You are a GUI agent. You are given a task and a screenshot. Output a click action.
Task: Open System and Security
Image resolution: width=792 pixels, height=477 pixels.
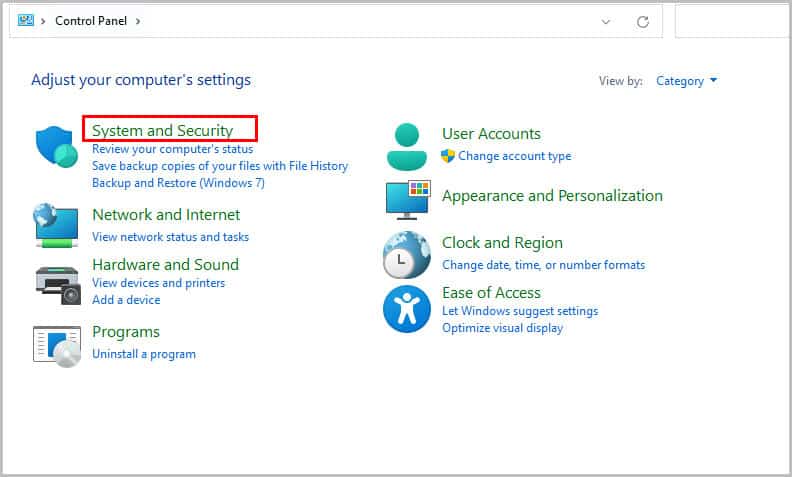(x=163, y=130)
